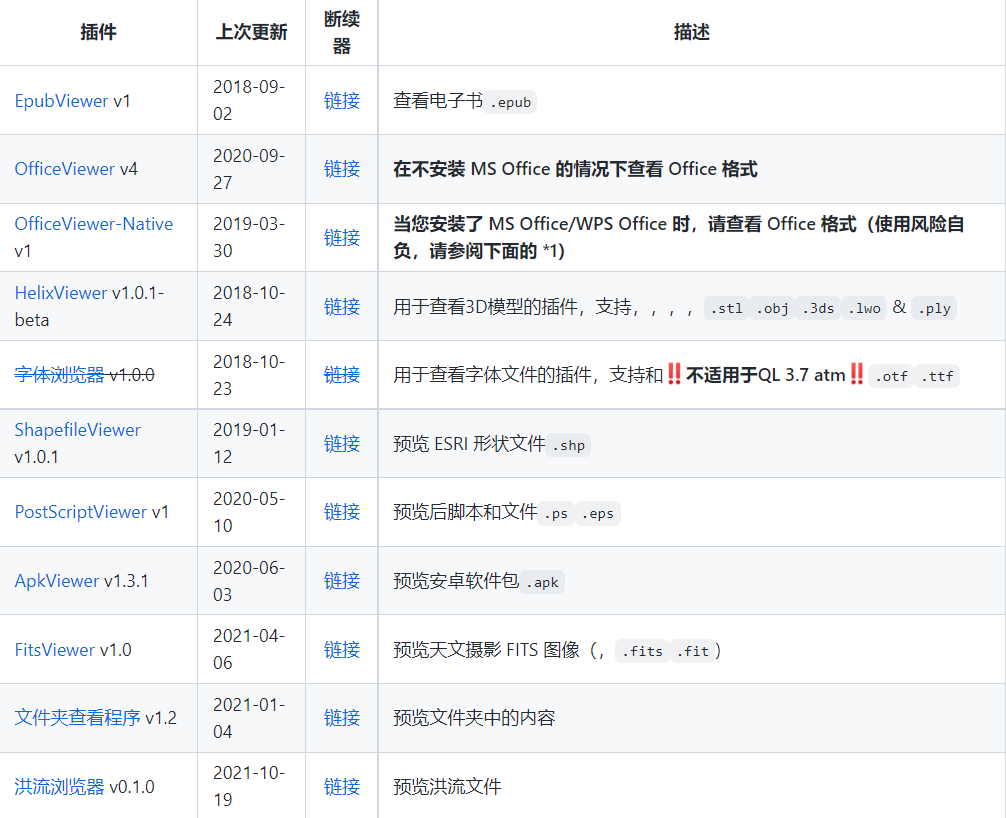1006x818 pixels.
Task: Click 链接 in the ShapefileViewer row
Action: 341,444
